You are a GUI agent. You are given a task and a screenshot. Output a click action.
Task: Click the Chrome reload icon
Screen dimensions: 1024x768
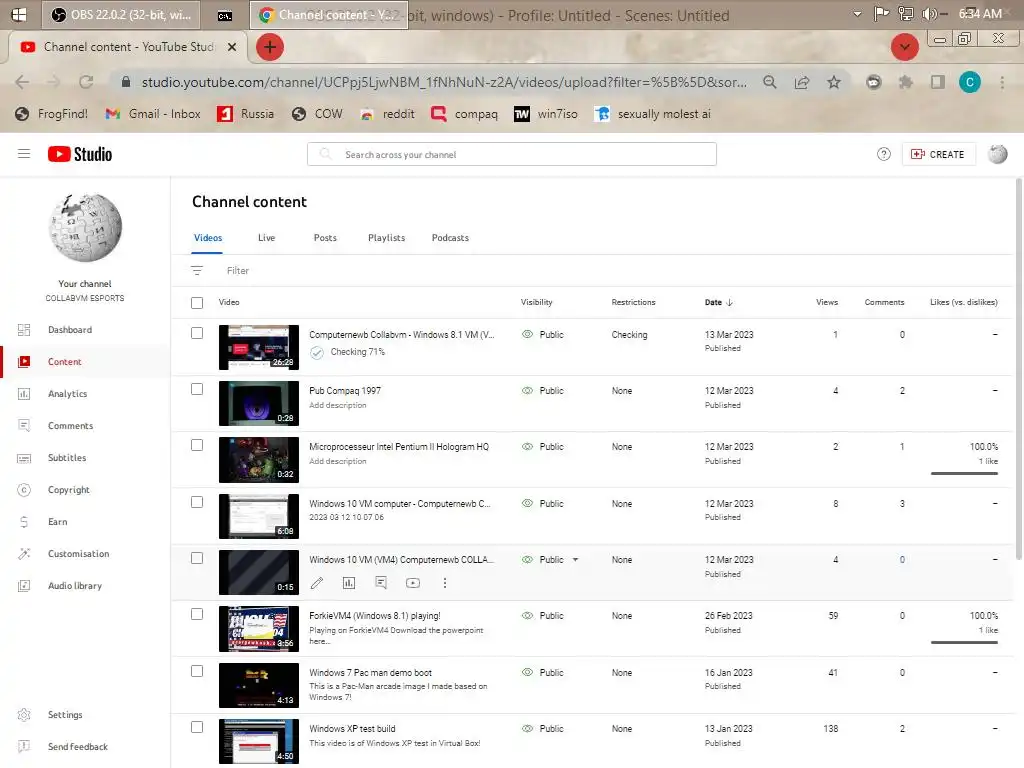tap(86, 82)
